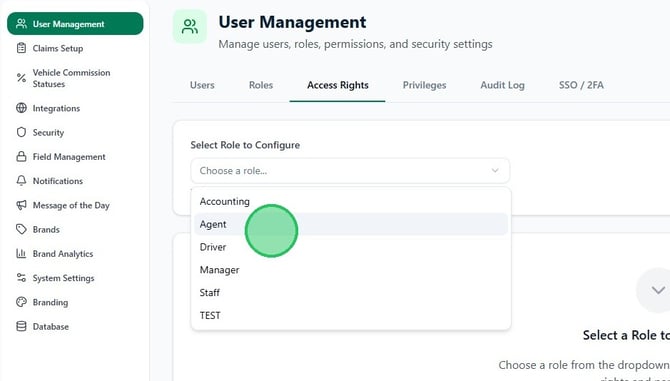The image size is (670, 381).
Task: Pick Driver from the role dropdown
Action: point(351,247)
